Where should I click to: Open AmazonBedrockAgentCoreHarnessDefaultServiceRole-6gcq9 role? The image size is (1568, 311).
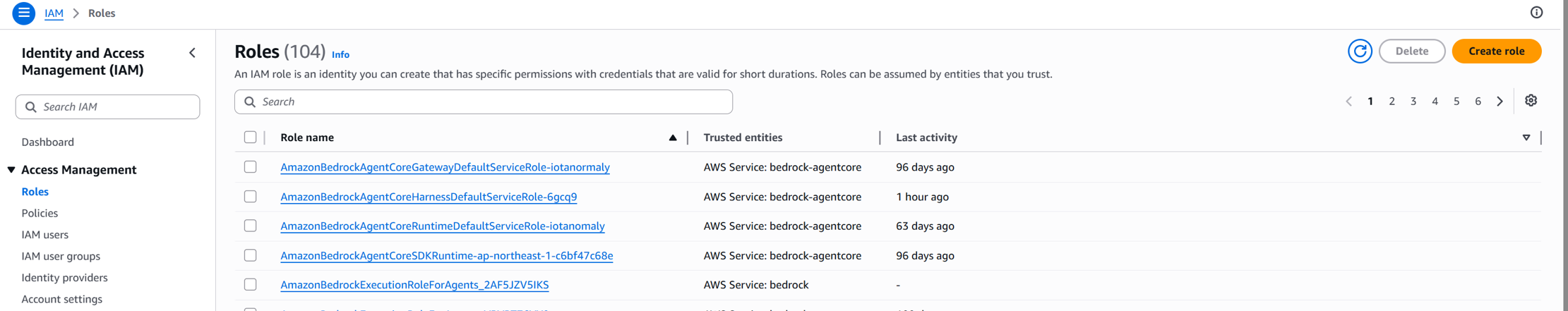429,197
